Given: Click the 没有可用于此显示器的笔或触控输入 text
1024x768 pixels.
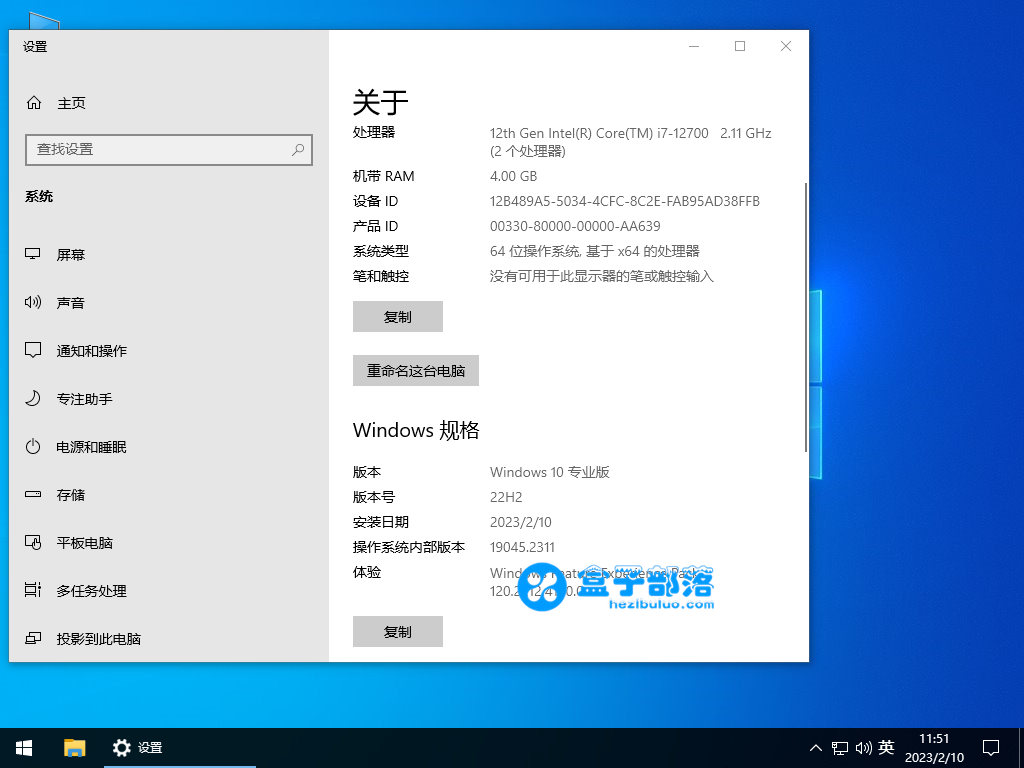Looking at the screenshot, I should [601, 276].
